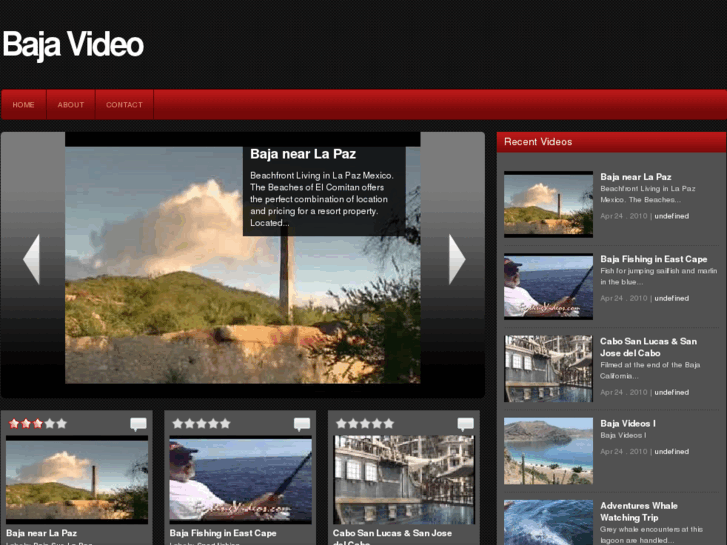Screen dimensions: 727x545
Task: Open Baja Videos I recent video link
Action: (x=628, y=423)
